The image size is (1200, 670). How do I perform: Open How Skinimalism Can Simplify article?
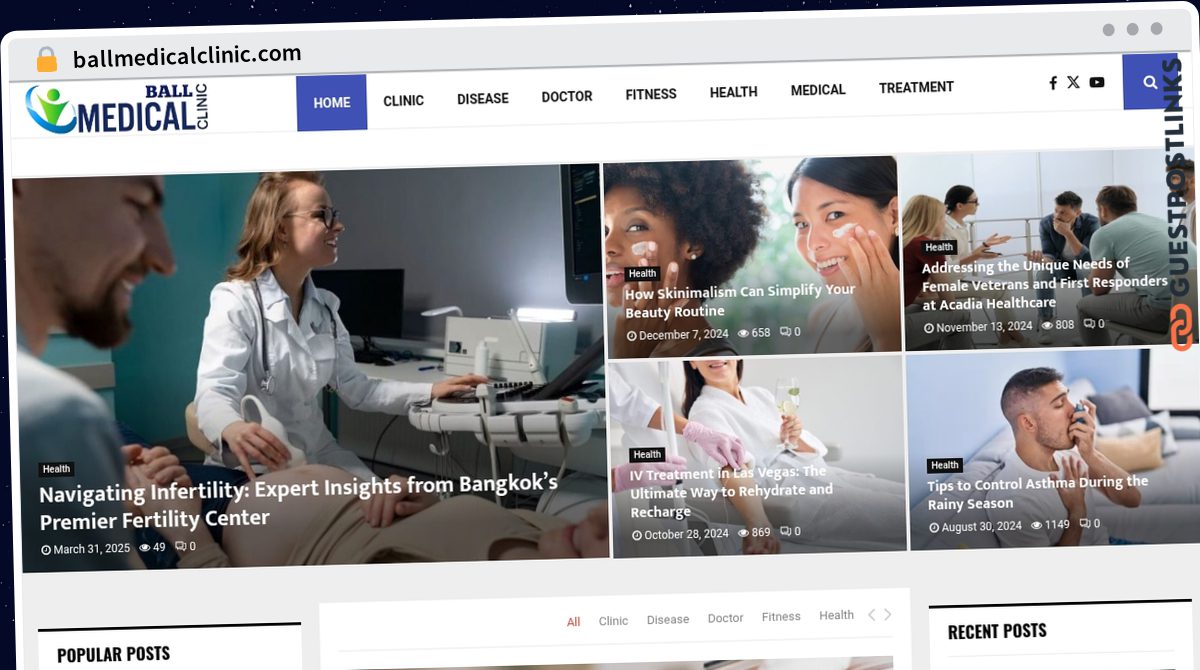coord(740,300)
